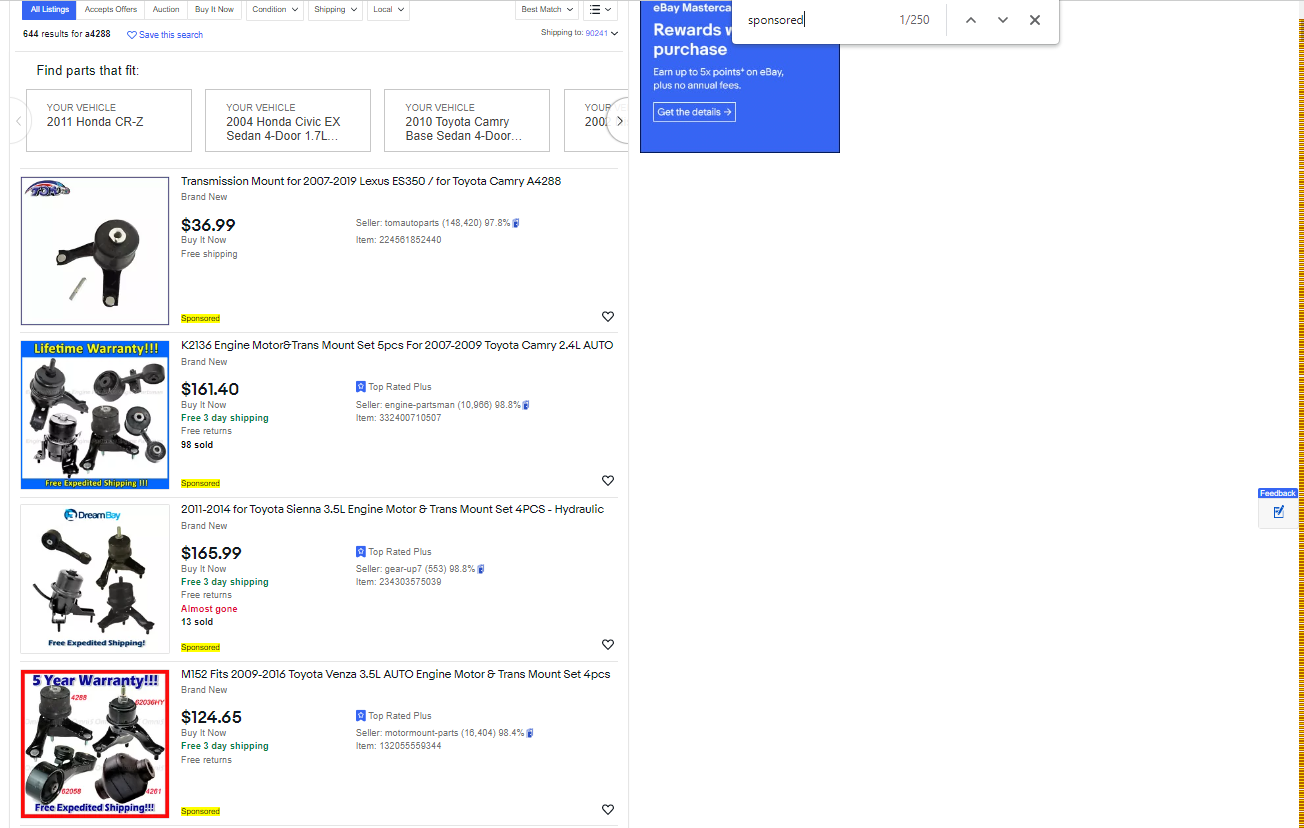The image size is (1304, 828).
Task: Click $124.65 price text
Action: coord(211,717)
